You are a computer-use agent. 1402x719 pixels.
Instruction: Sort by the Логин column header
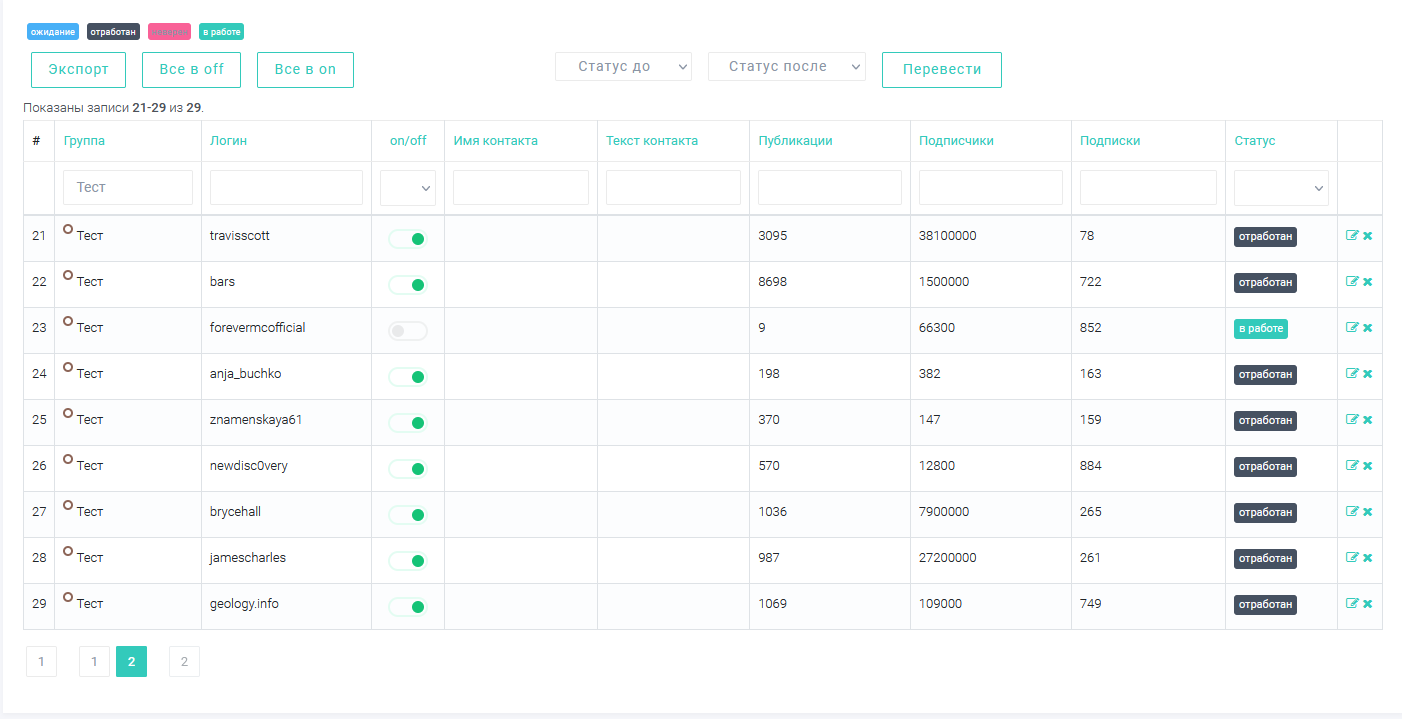228,141
